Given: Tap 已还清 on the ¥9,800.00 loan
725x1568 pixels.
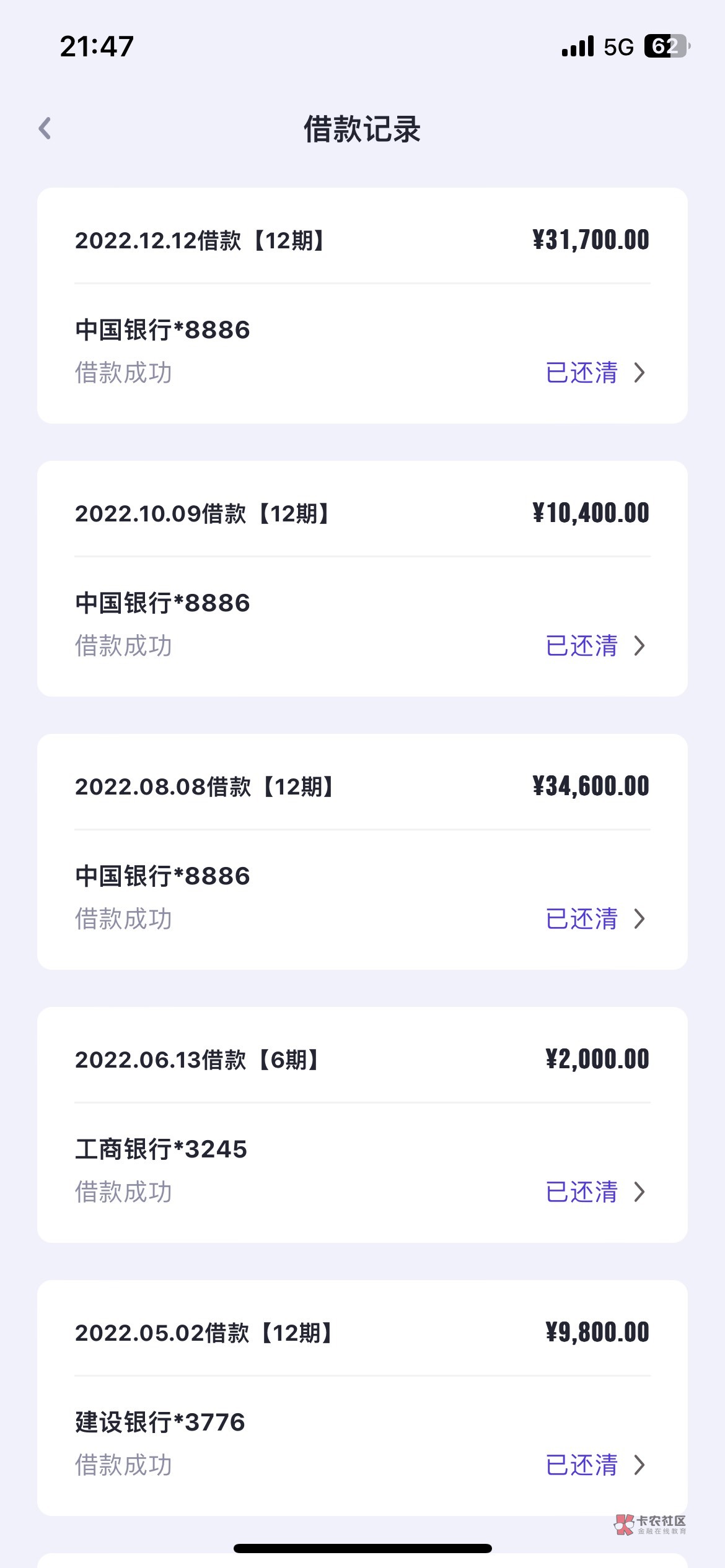Looking at the screenshot, I should pyautogui.click(x=581, y=1465).
